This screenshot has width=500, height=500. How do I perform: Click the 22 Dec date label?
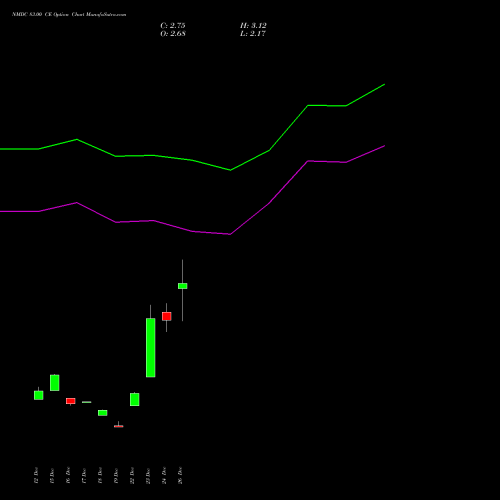click(132, 476)
